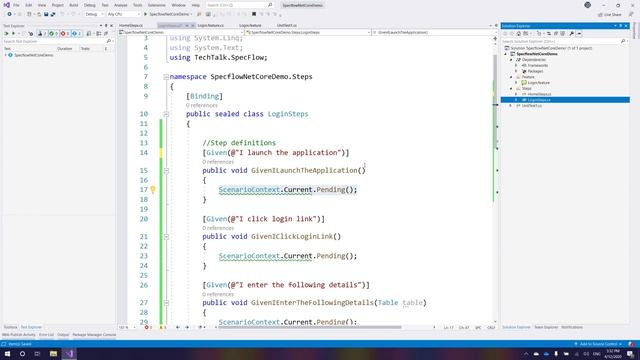Image resolution: width=640 pixels, height=360 pixels.
Task: Select HomeSteps.cs in Solution Explorer
Action: pyautogui.click(x=539, y=94)
